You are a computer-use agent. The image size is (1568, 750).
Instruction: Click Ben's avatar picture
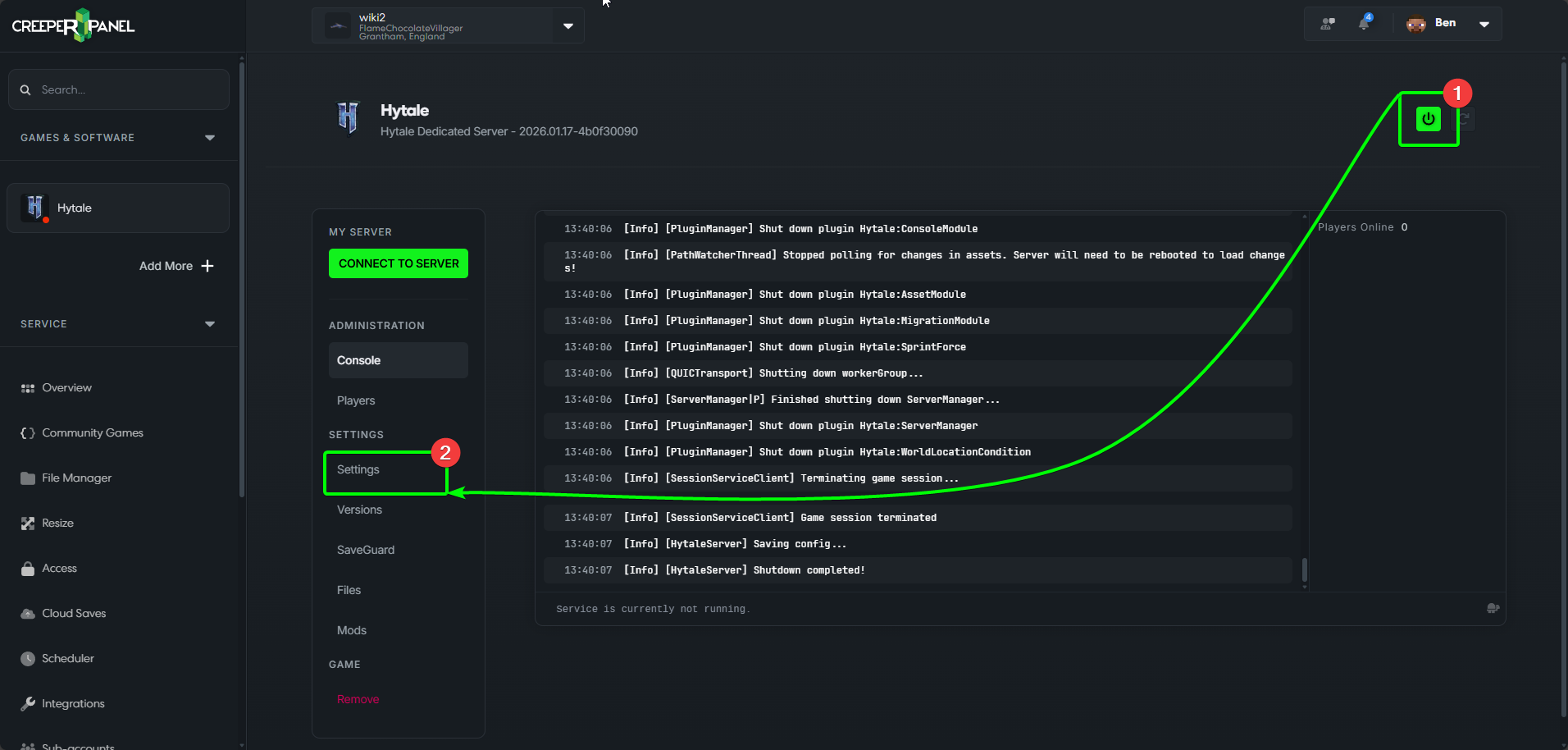click(x=1415, y=24)
